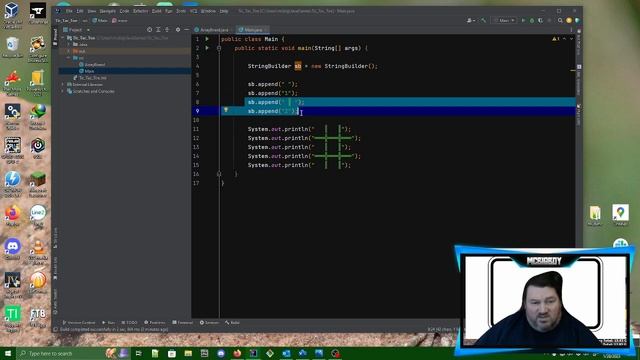Screen dimensions: 640x360
Task: Open the Refactor menu
Action: point(140,11)
